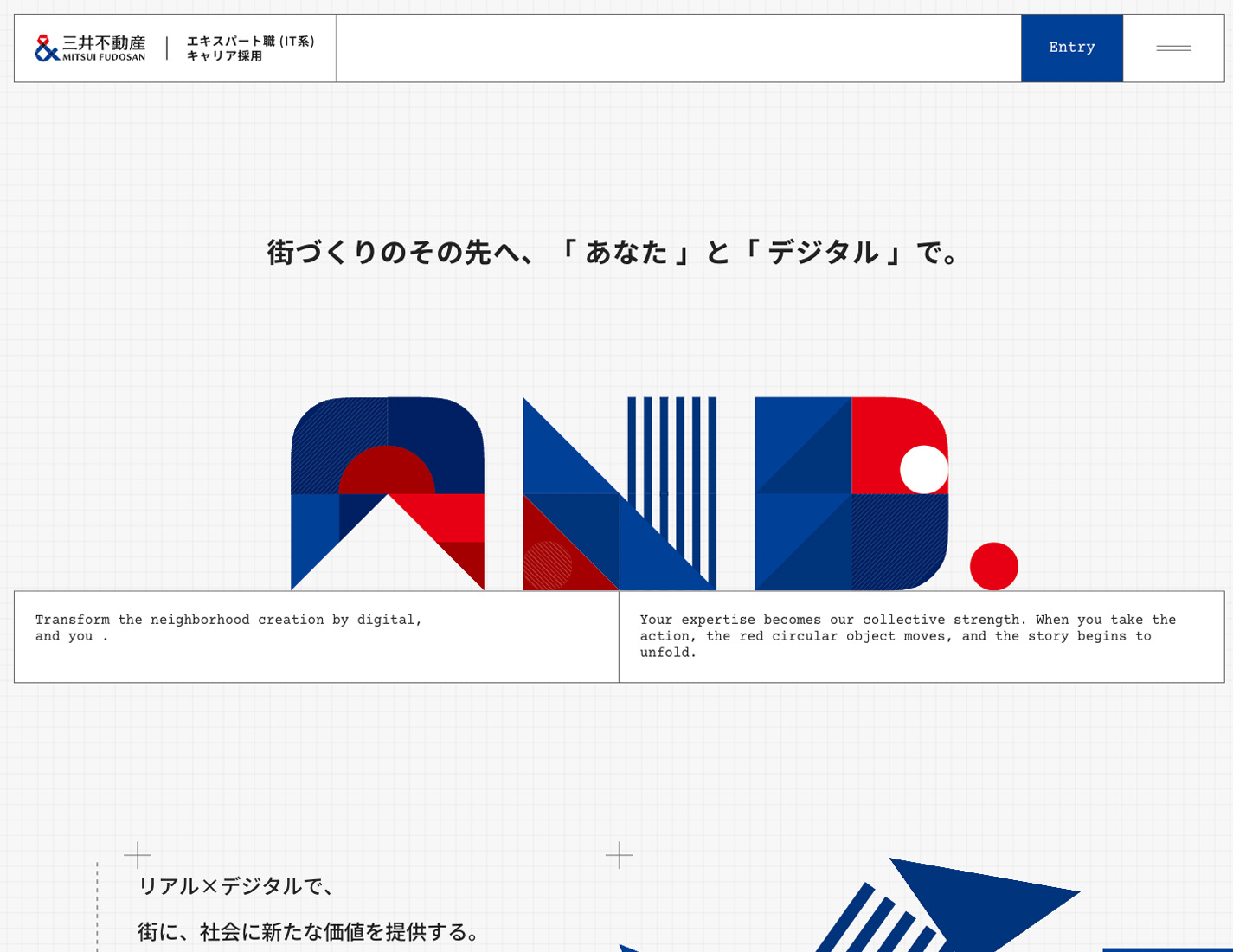Click the letter D graphic block

pos(851,493)
